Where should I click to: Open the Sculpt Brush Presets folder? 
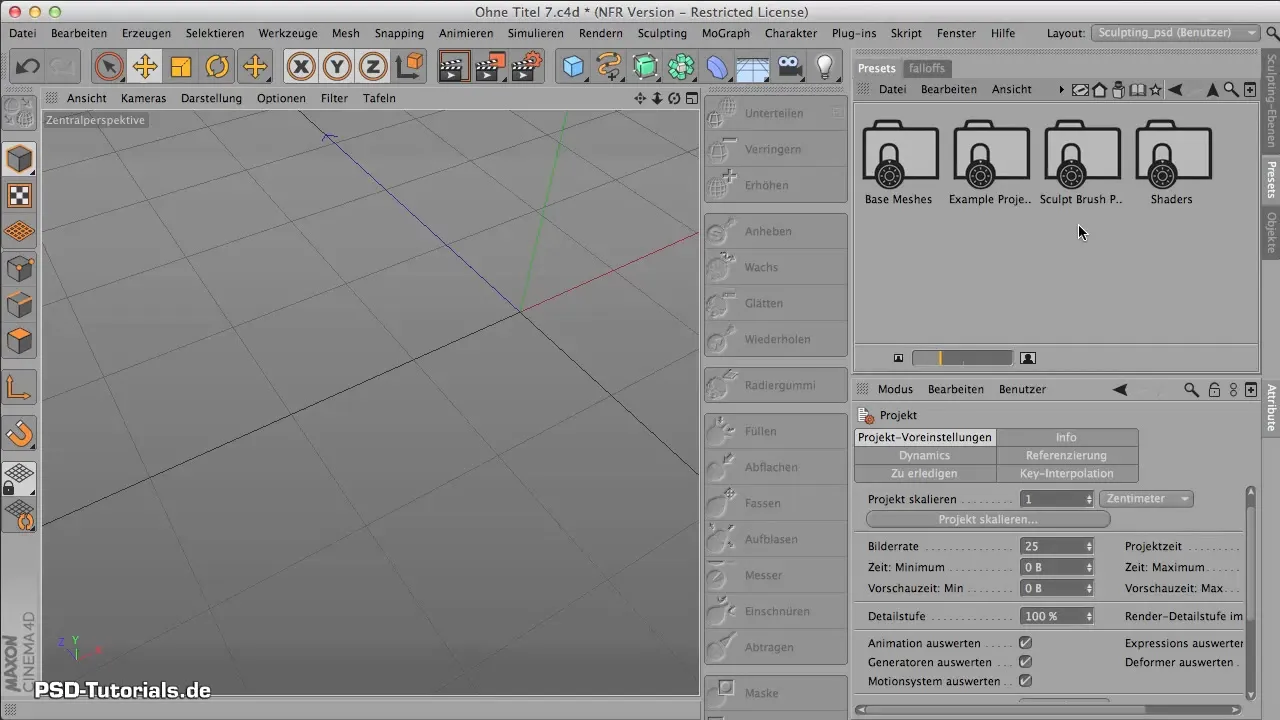(x=1081, y=163)
